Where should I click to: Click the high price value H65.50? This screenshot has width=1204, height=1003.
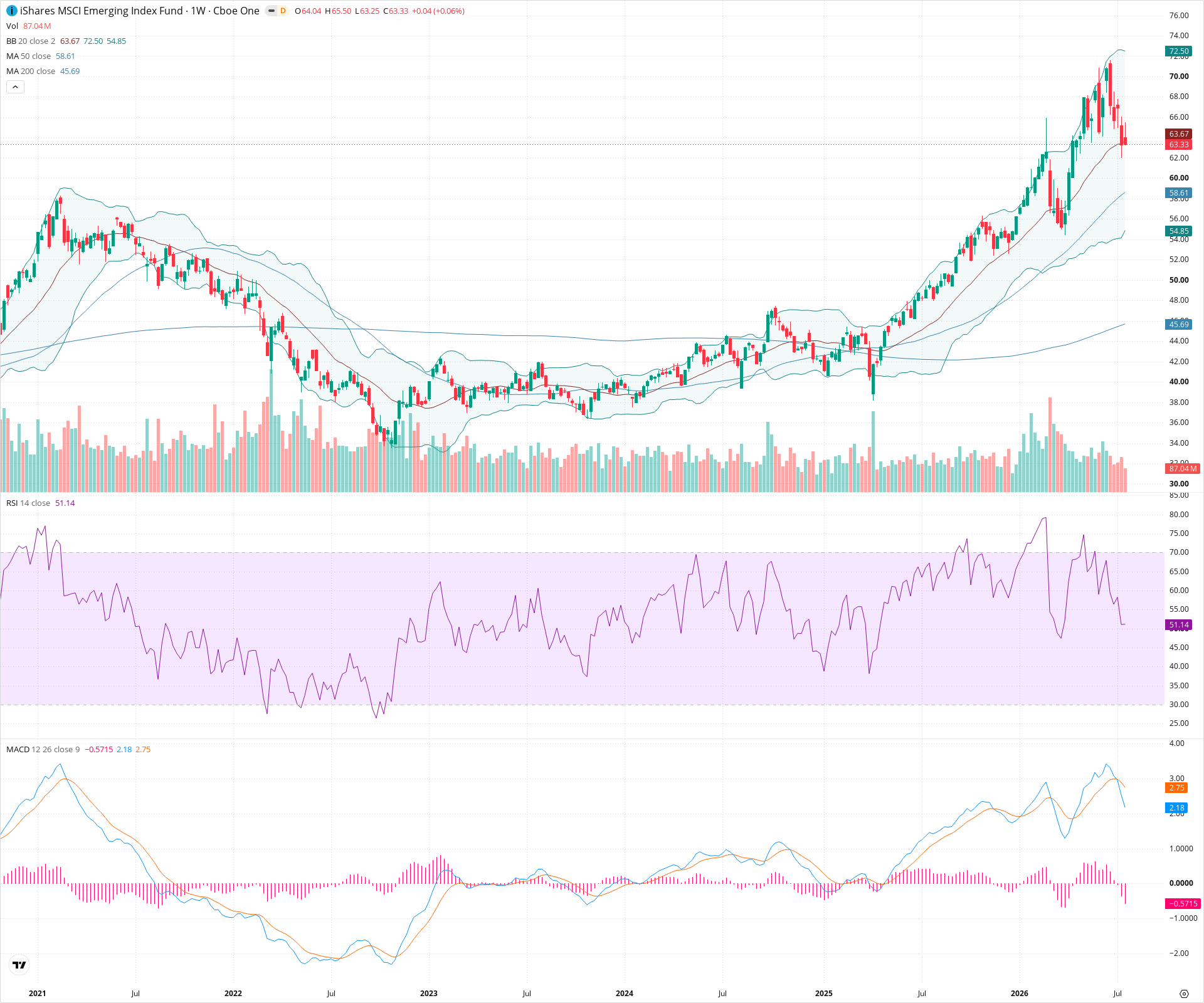(338, 11)
